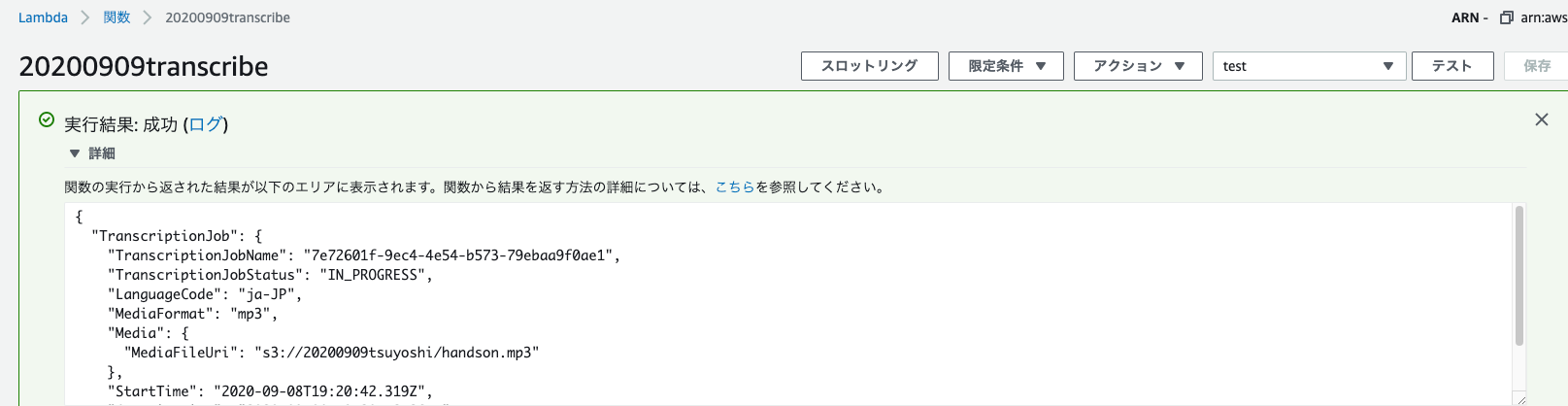Screen dimensions: 1568x406
Task: Click the スロットリング button
Action: [870, 66]
